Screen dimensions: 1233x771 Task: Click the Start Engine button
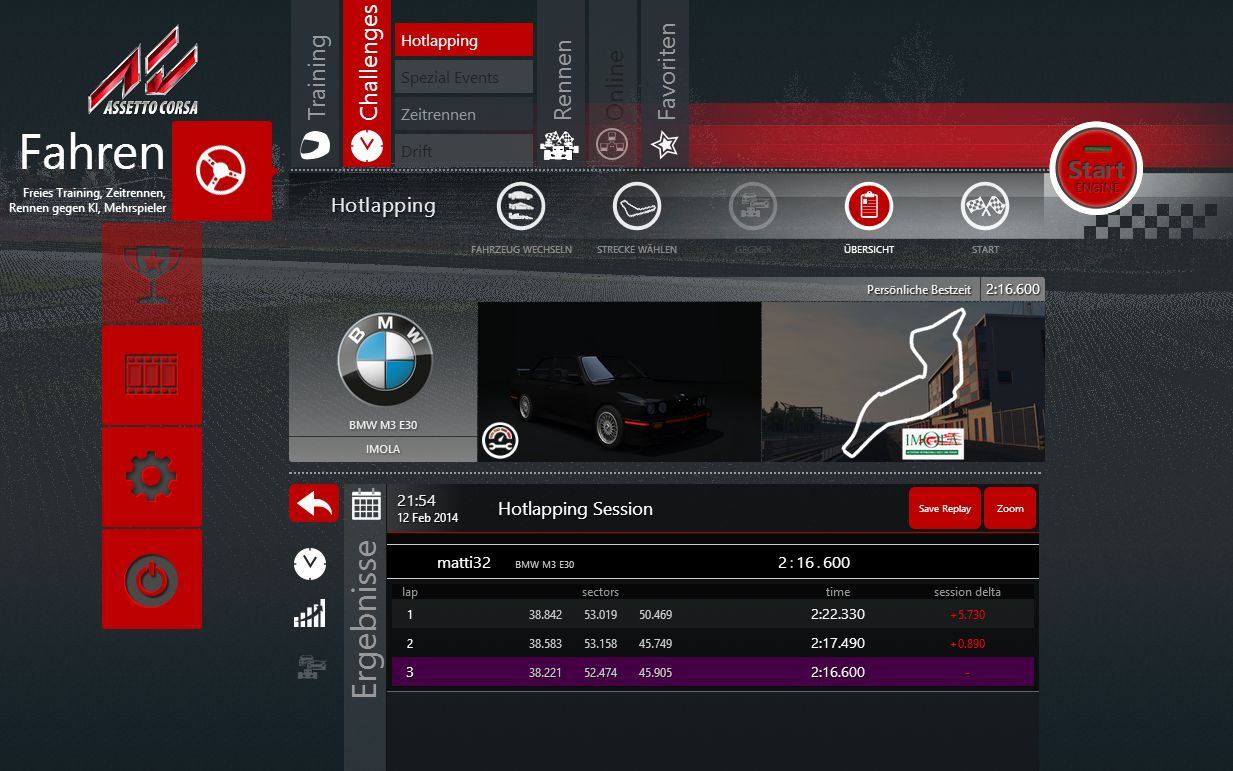[x=1096, y=167]
